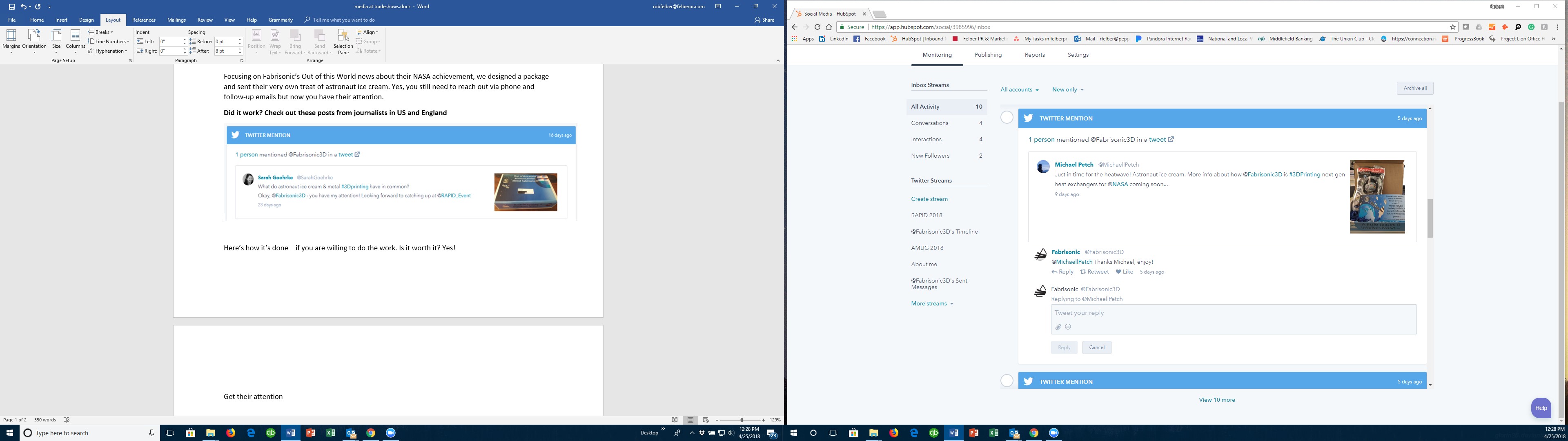Screen dimensions: 1568x441
Task: Select the Conversations inbox stream
Action: [947, 123]
